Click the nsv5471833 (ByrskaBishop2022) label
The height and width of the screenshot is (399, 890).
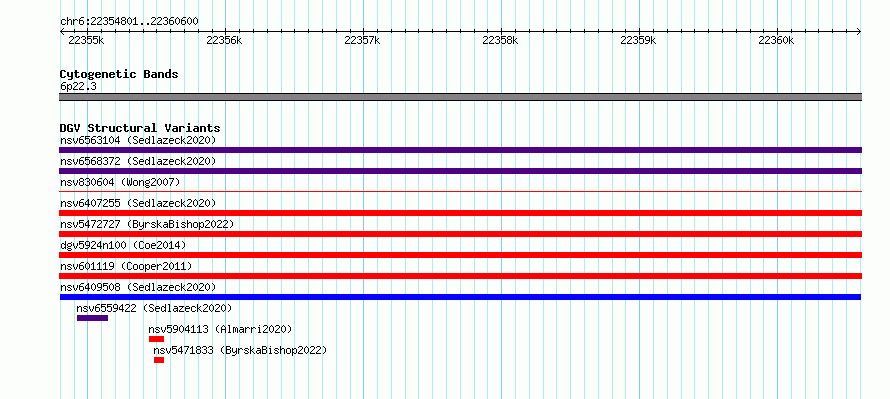tap(240, 350)
